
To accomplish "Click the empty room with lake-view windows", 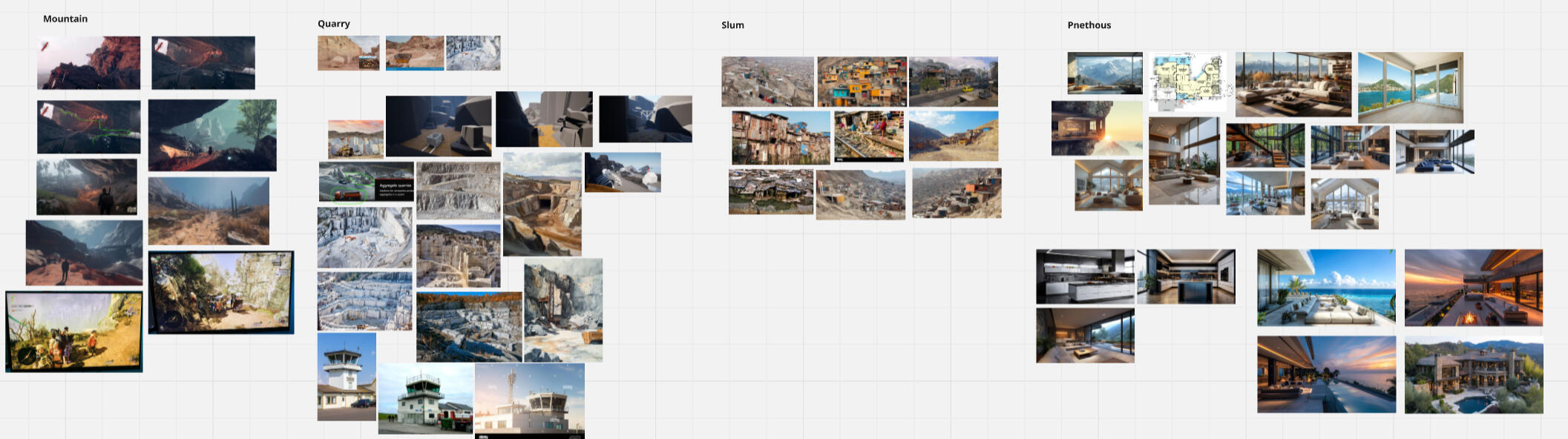I will [x=1410, y=88].
